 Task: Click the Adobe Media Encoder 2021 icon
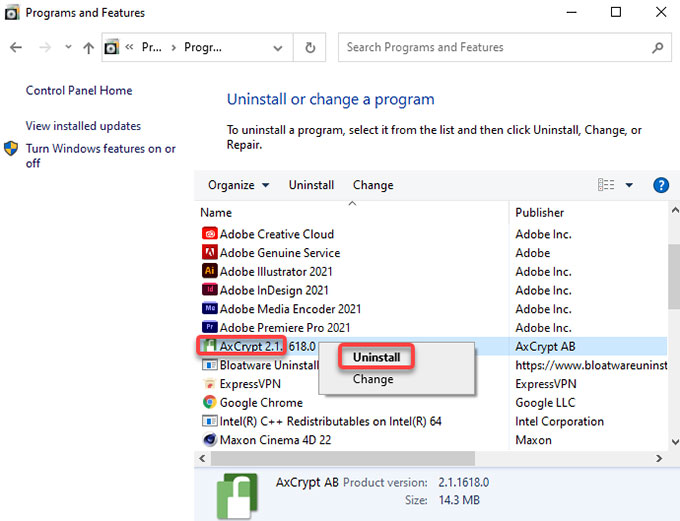(x=209, y=308)
